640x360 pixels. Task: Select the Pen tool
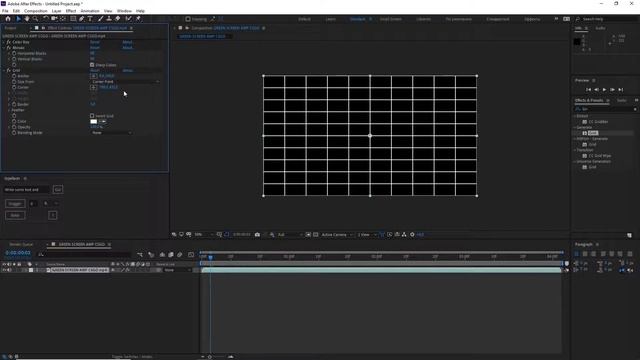pyautogui.click(x=82, y=19)
